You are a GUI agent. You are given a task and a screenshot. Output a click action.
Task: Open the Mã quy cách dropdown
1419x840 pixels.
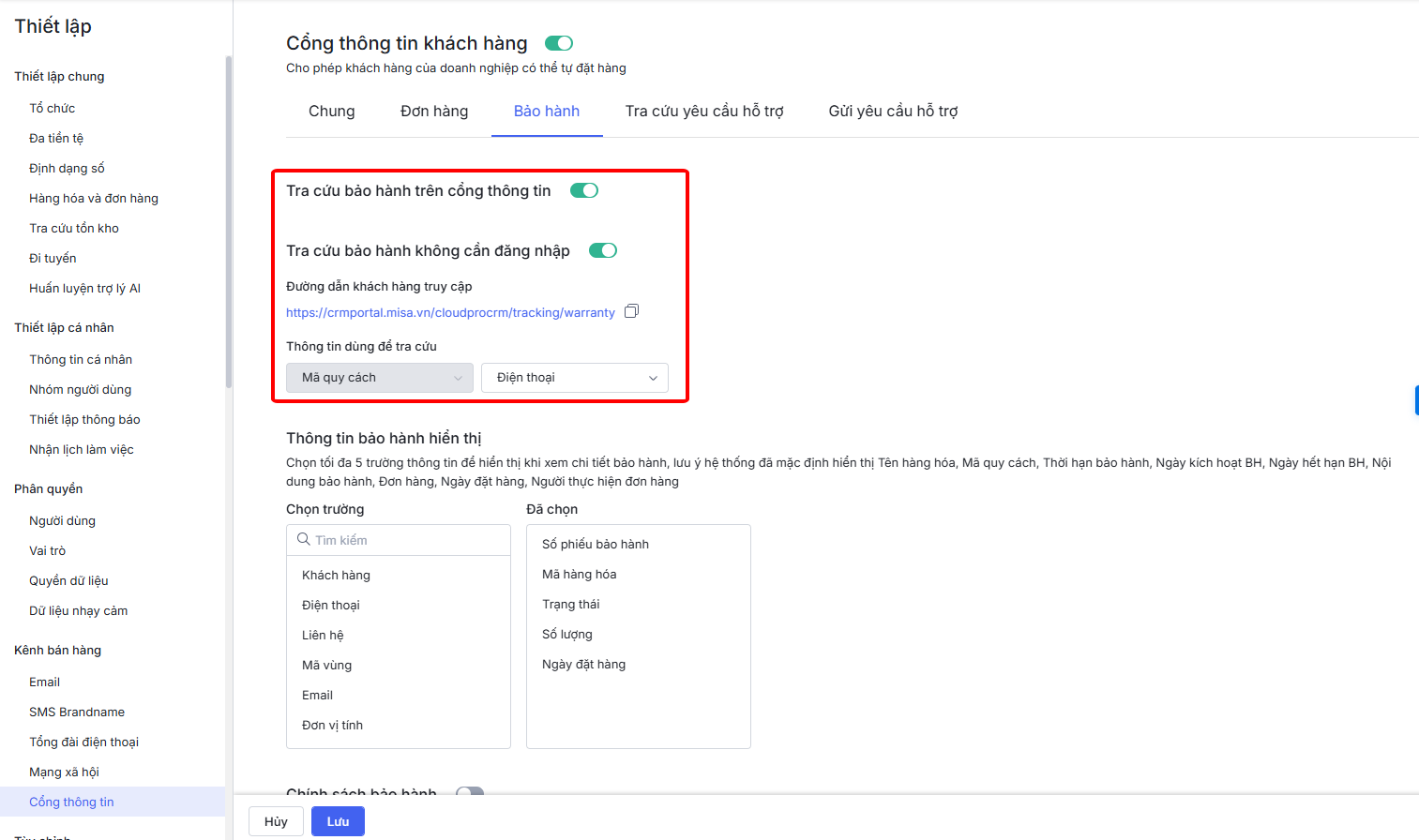pos(379,378)
